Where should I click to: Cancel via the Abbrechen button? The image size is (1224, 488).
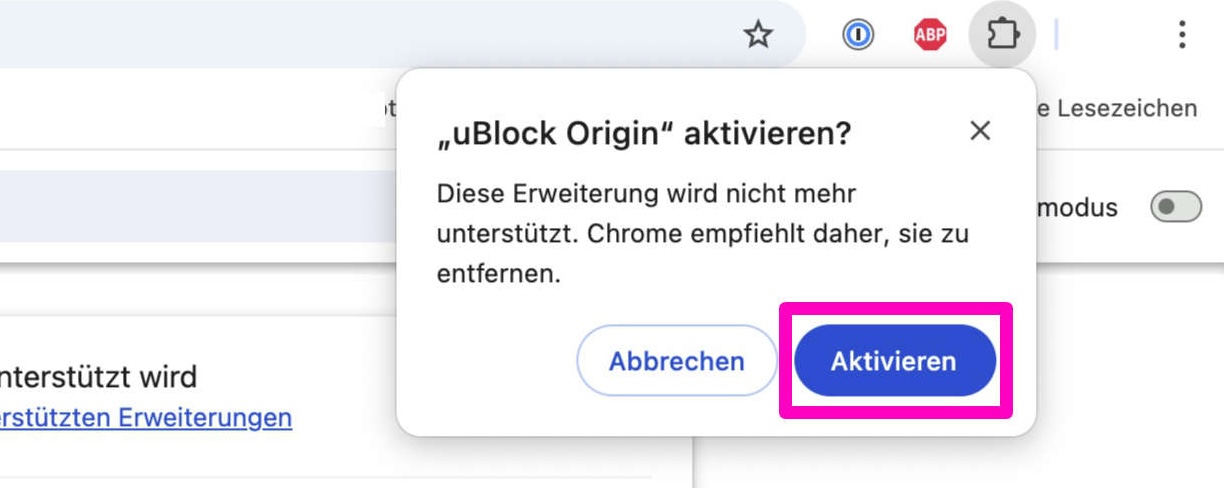[677, 361]
